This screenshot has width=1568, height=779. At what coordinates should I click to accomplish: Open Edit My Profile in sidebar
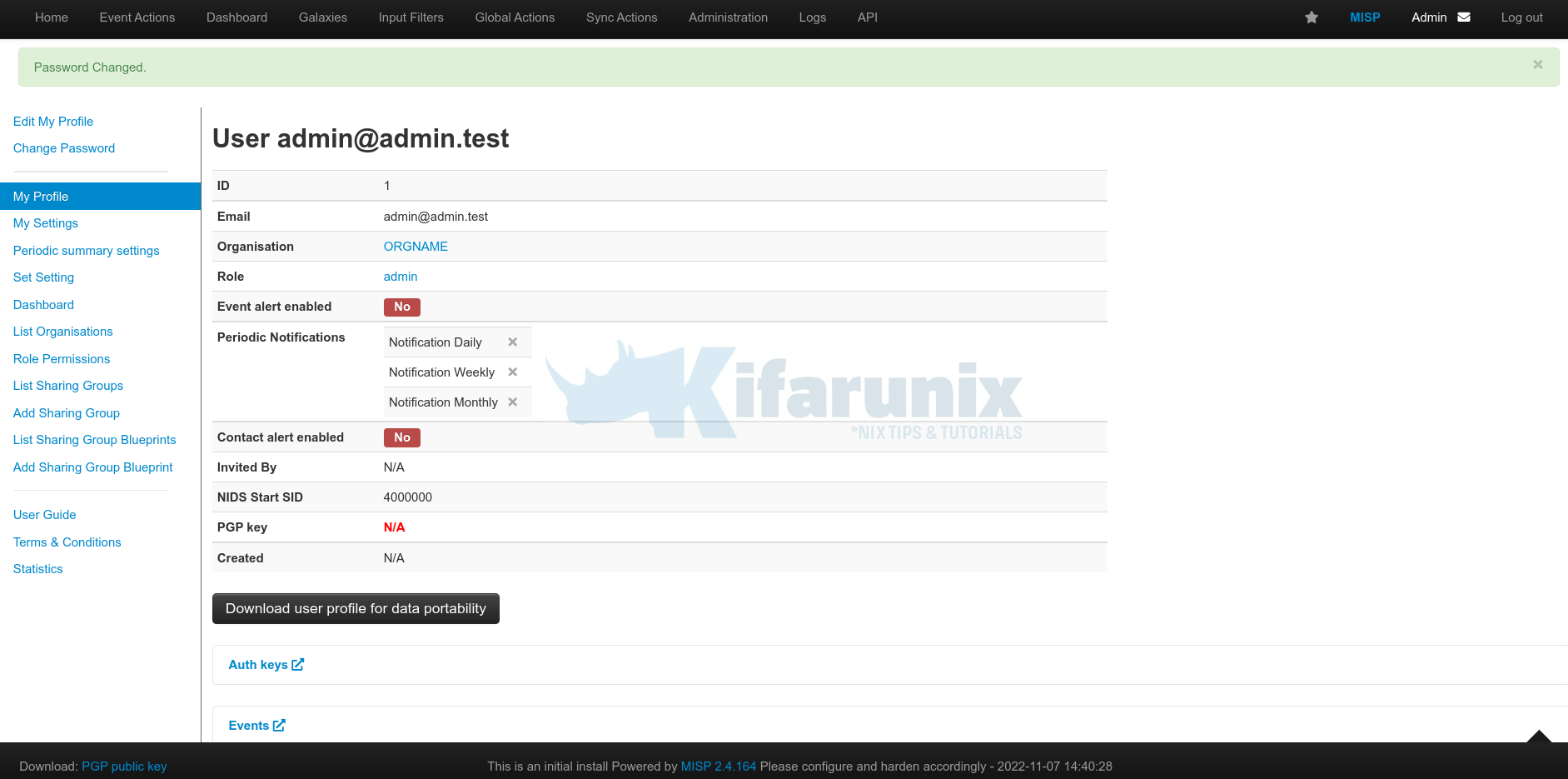53,122
